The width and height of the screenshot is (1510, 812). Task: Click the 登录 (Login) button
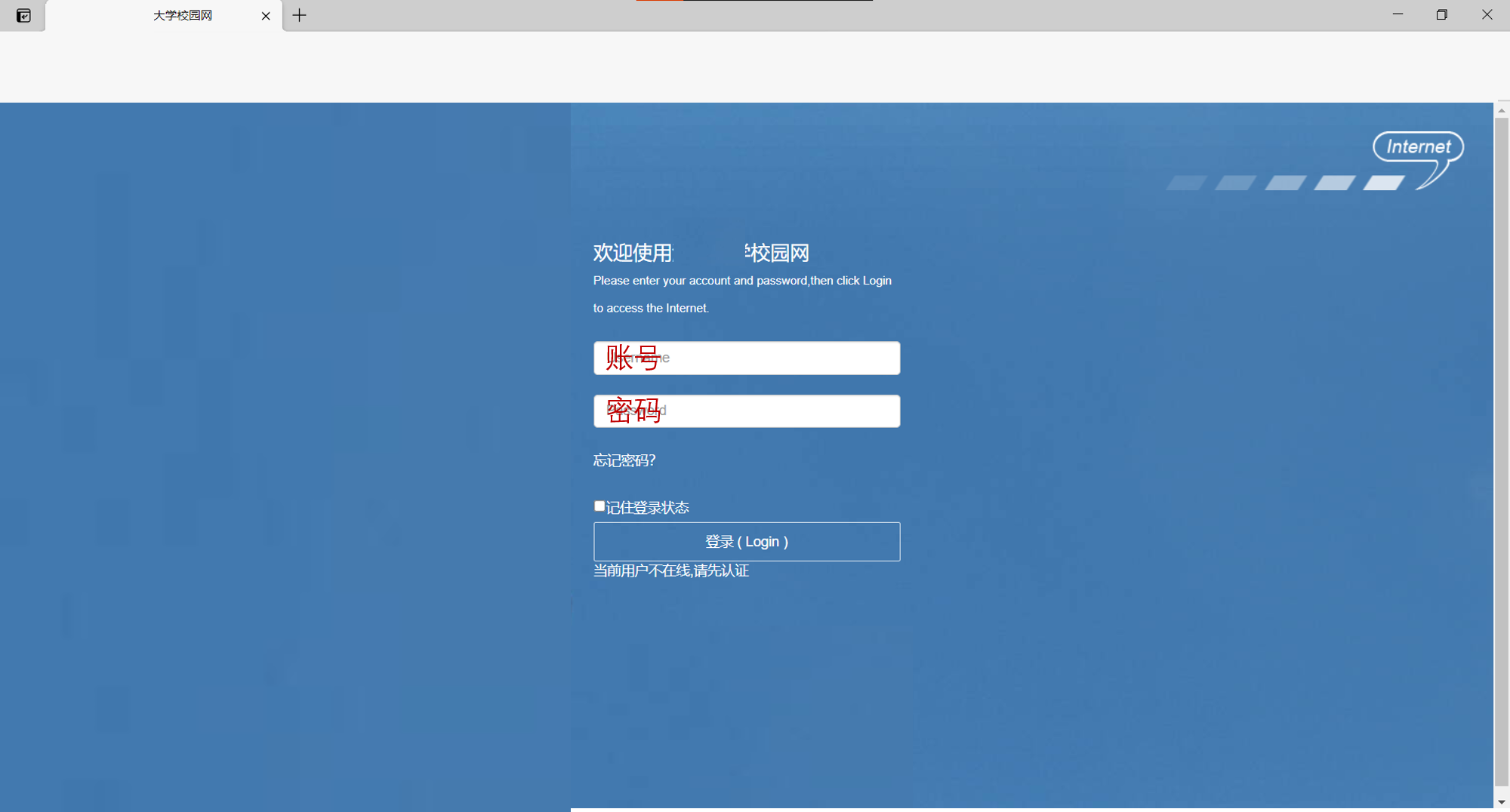(x=747, y=542)
